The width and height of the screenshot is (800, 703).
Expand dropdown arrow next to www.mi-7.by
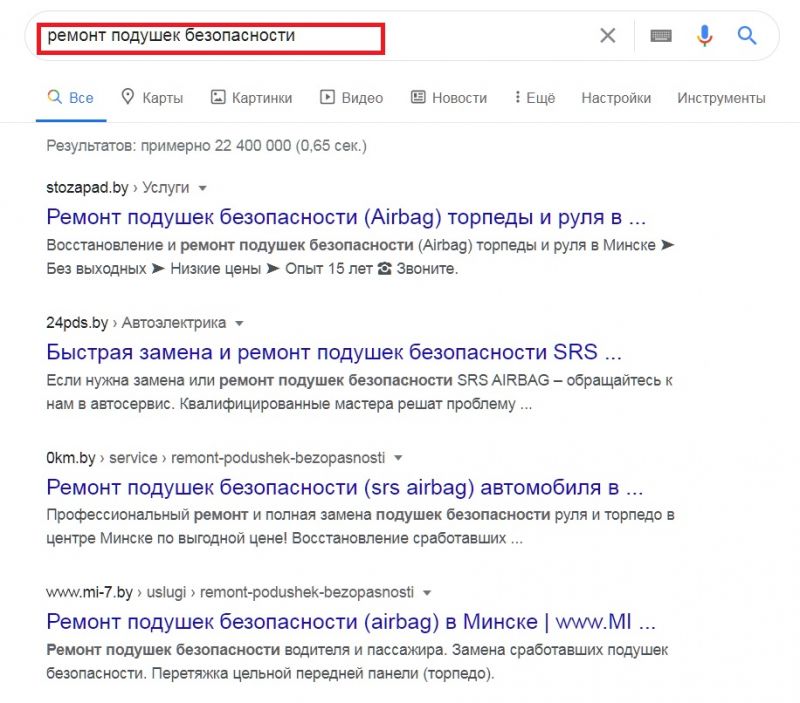[427, 592]
